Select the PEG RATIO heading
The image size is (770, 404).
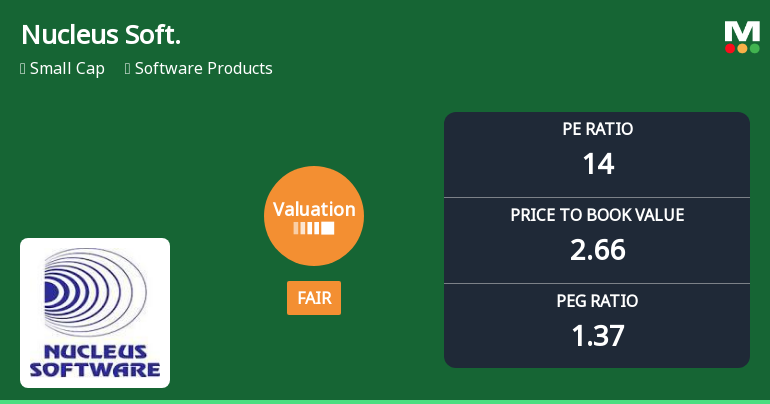597,301
